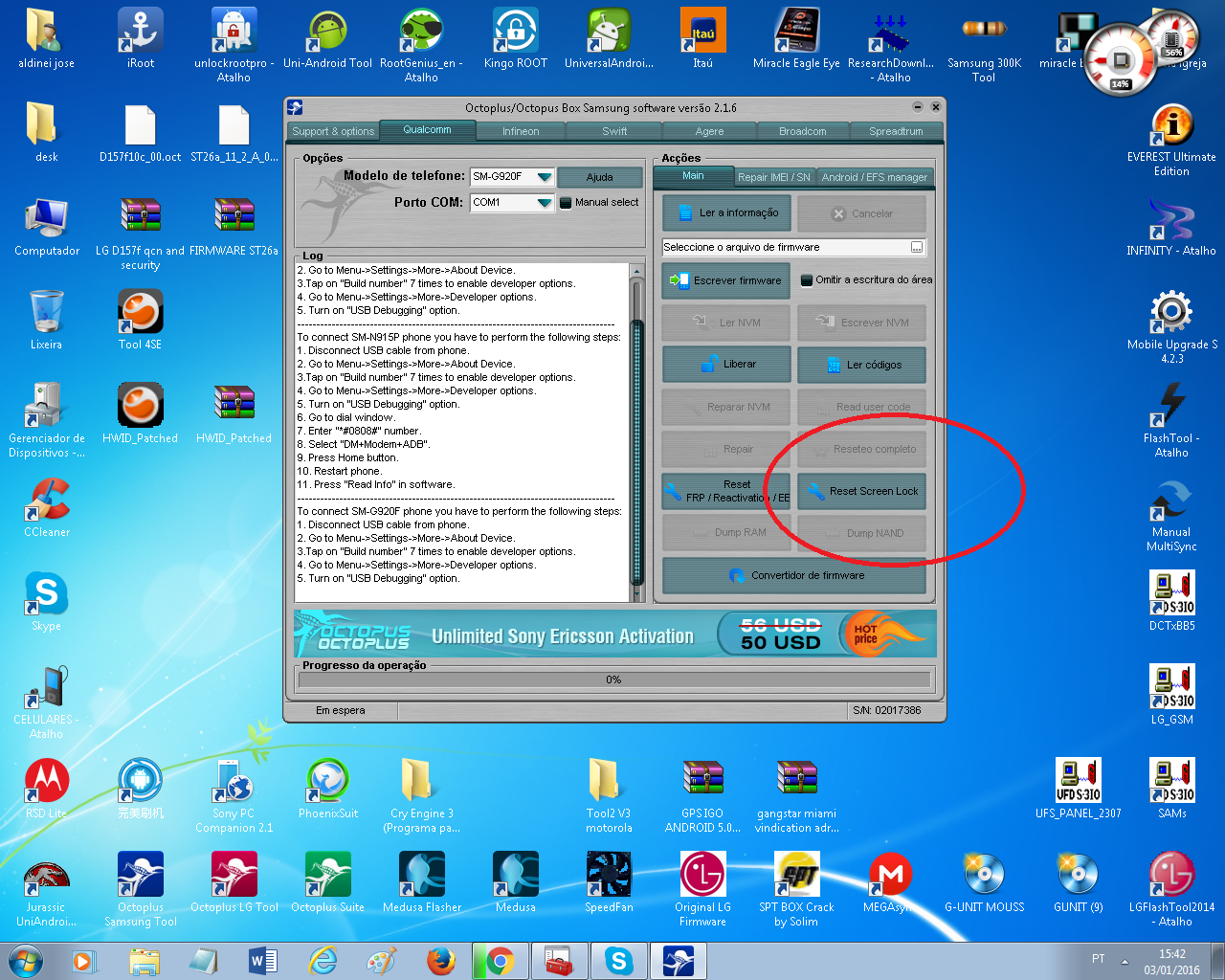Toggle the Manual select checkbox
The height and width of the screenshot is (980, 1225).
pyautogui.click(x=566, y=203)
